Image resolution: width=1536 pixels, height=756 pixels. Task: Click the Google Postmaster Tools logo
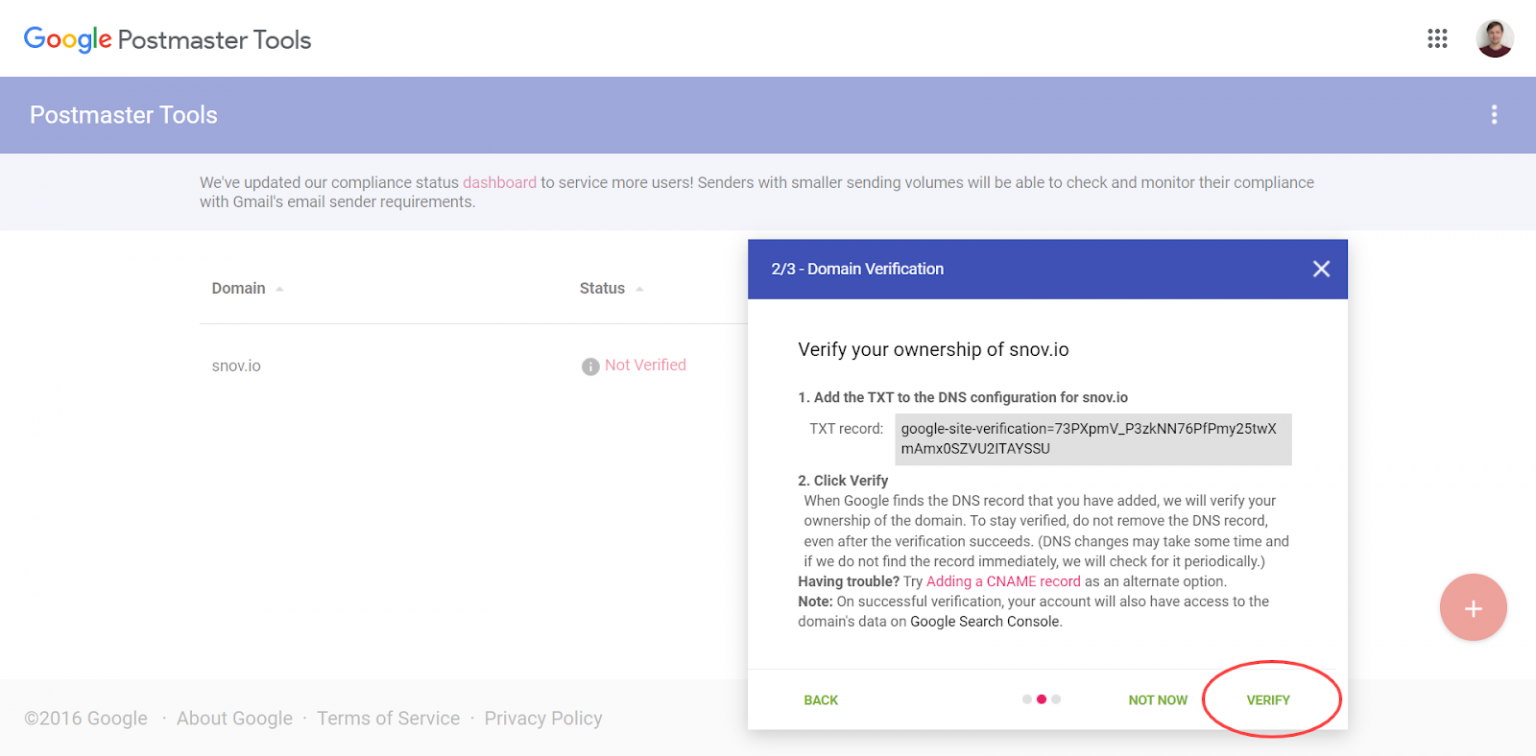click(168, 40)
